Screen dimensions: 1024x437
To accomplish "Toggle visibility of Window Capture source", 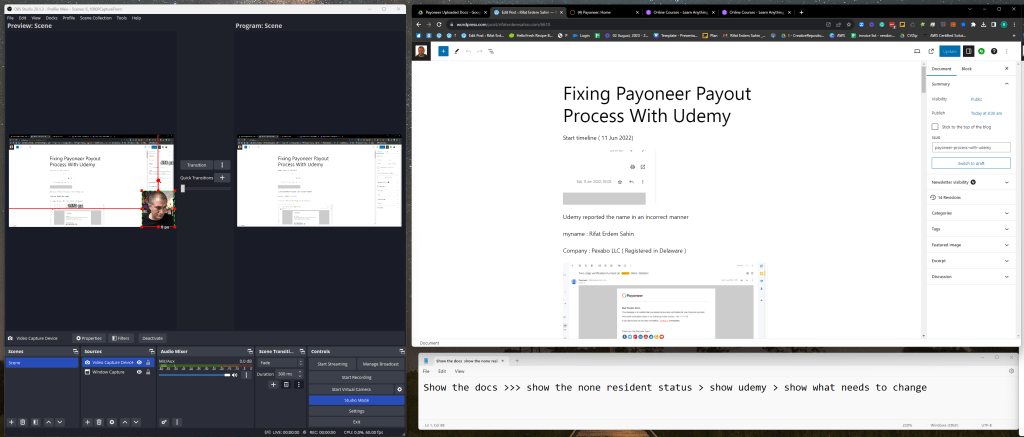I will click(x=139, y=372).
